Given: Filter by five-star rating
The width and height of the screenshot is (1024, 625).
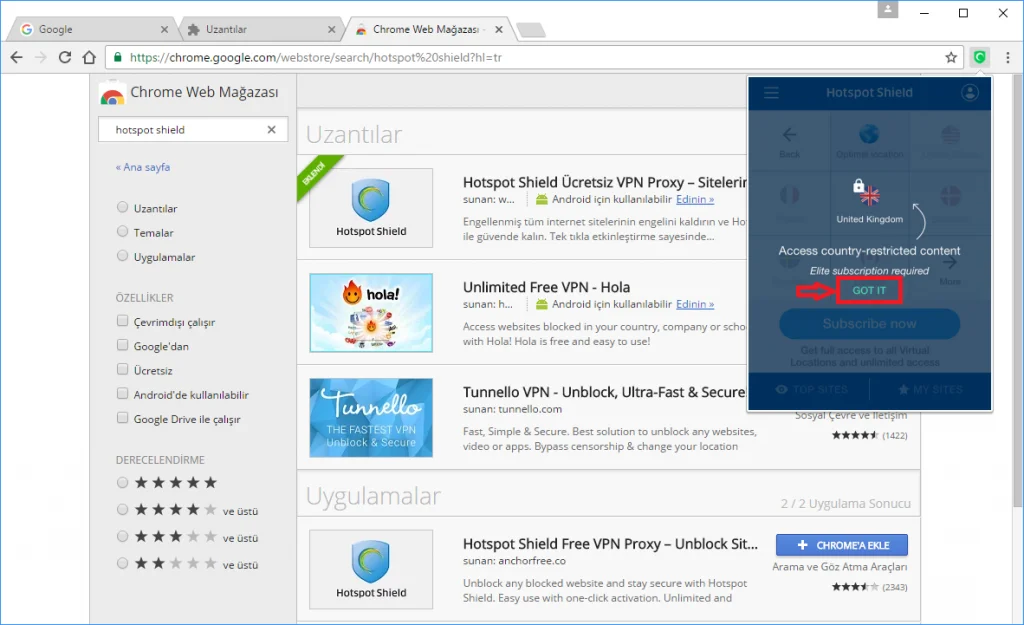Looking at the screenshot, I should point(123,482).
